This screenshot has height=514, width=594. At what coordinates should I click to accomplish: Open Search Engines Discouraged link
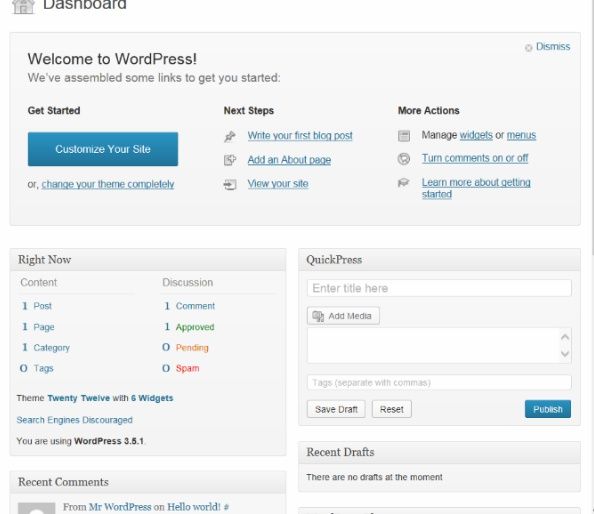[x=75, y=420]
